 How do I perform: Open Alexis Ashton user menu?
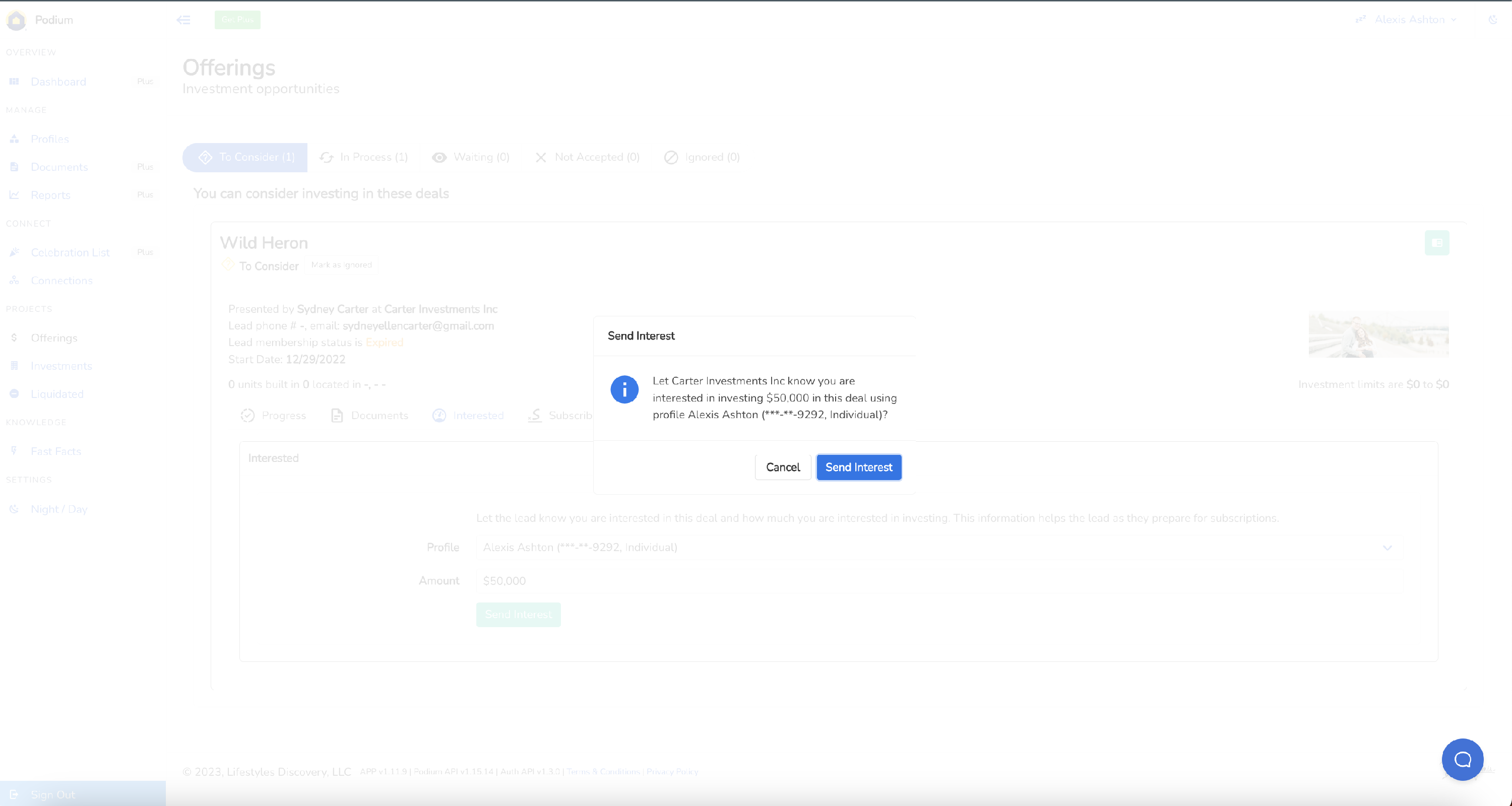1409,20
